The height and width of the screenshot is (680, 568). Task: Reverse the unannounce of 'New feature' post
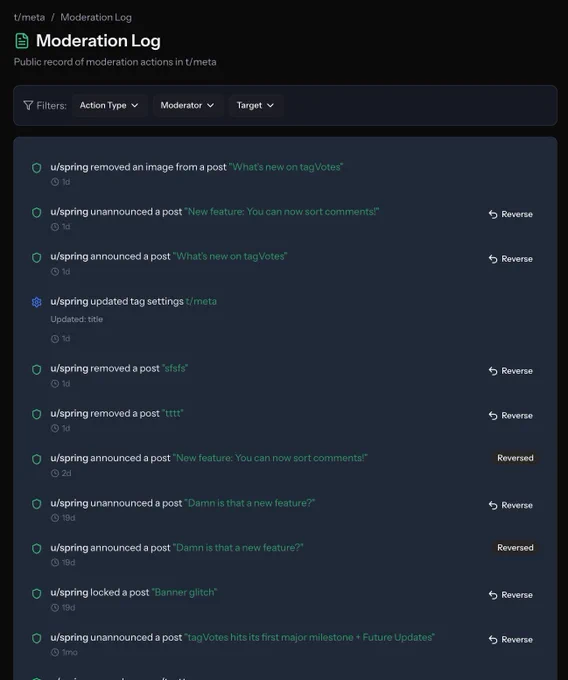coord(511,214)
